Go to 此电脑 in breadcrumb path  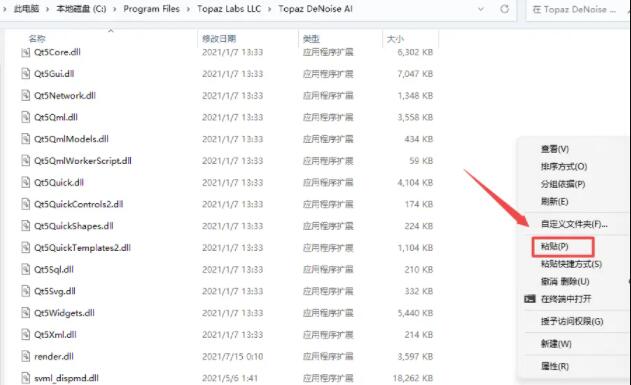coord(27,9)
